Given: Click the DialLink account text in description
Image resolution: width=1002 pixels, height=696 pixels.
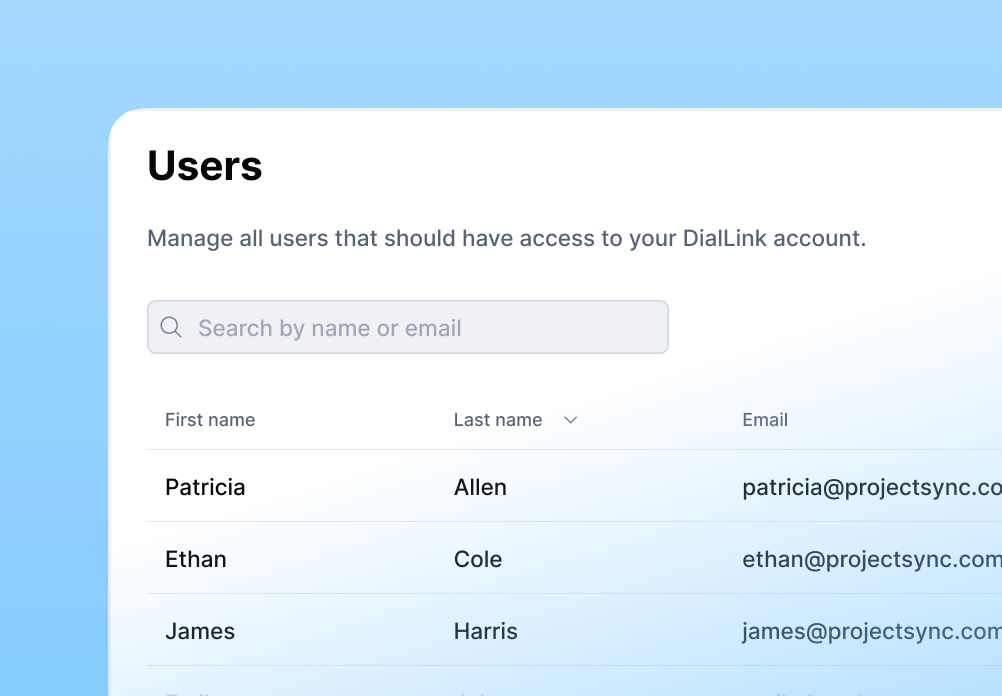Looking at the screenshot, I should click(774, 238).
